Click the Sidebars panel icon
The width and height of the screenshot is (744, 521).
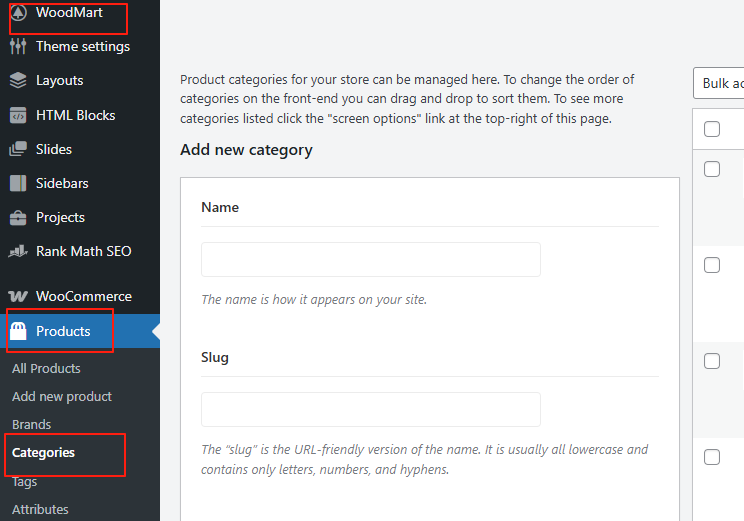click(x=18, y=183)
